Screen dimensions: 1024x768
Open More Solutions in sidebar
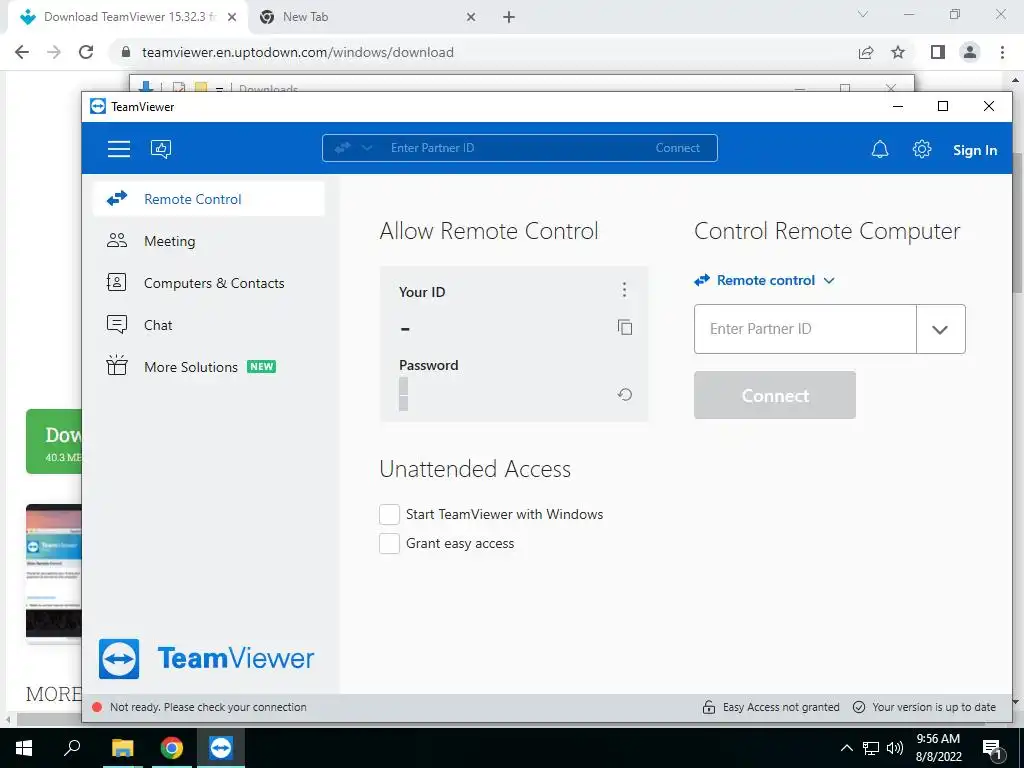209,366
